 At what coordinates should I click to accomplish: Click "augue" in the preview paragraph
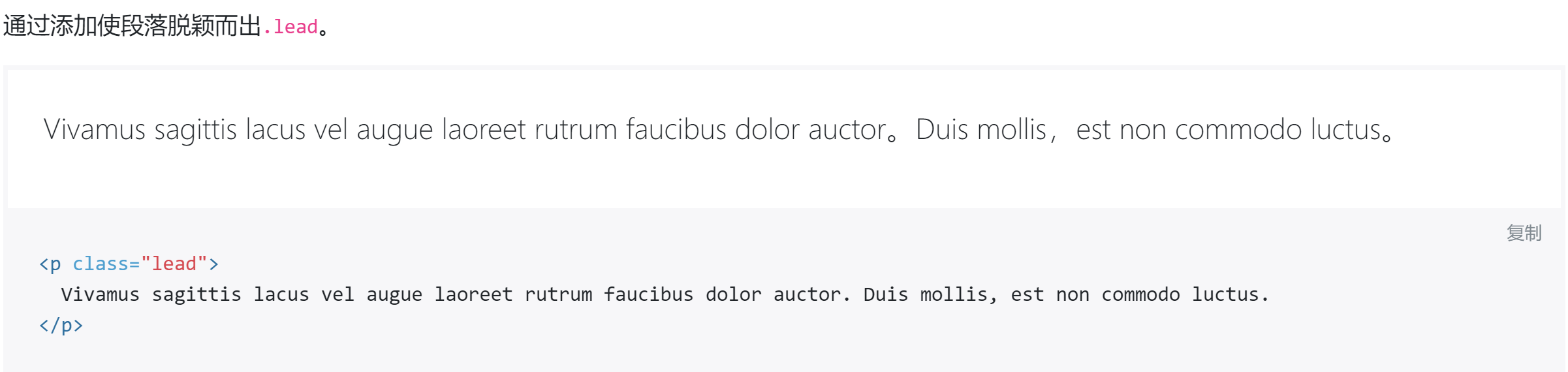(394, 129)
